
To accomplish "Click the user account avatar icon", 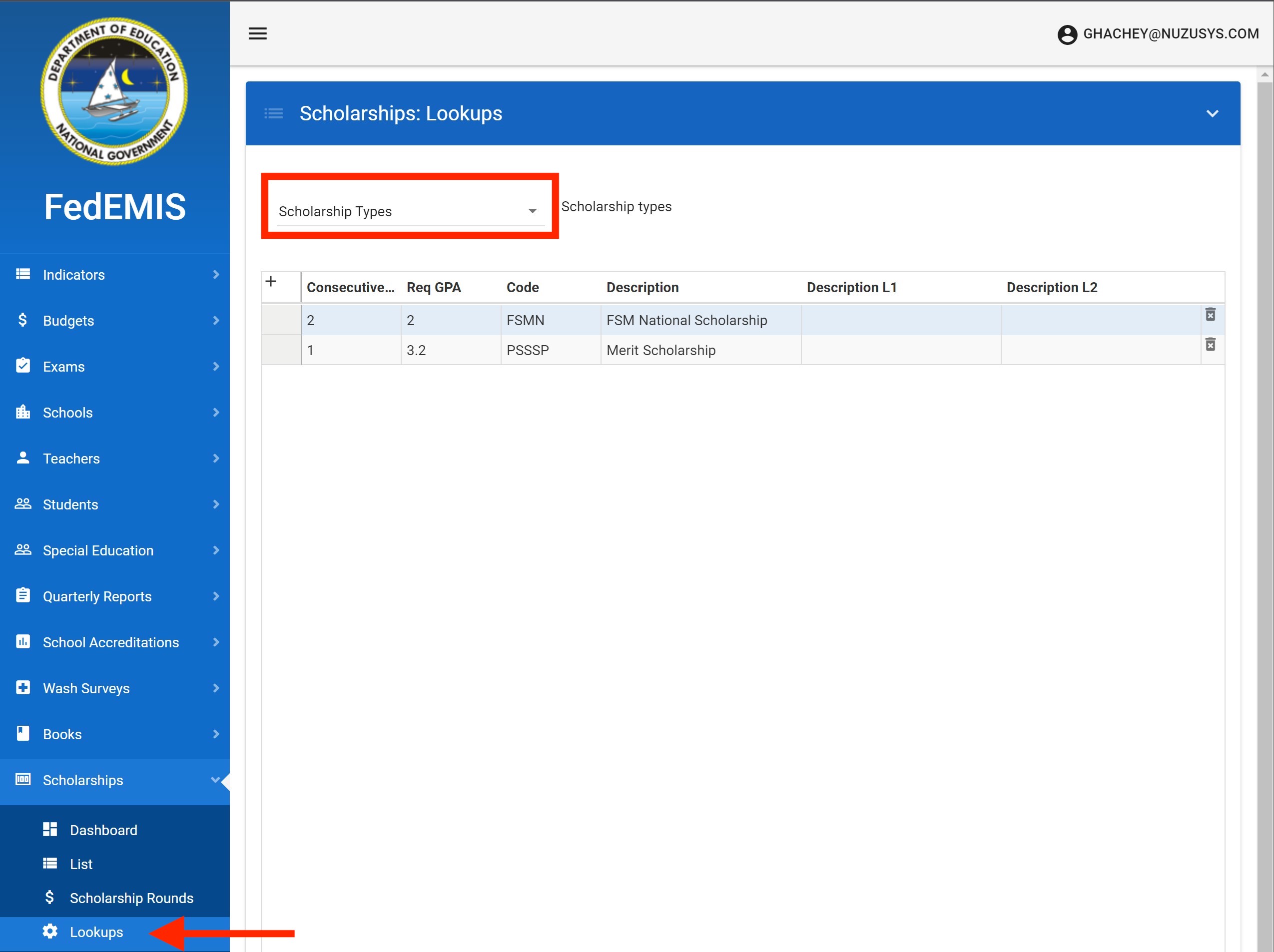I will 1067,34.
